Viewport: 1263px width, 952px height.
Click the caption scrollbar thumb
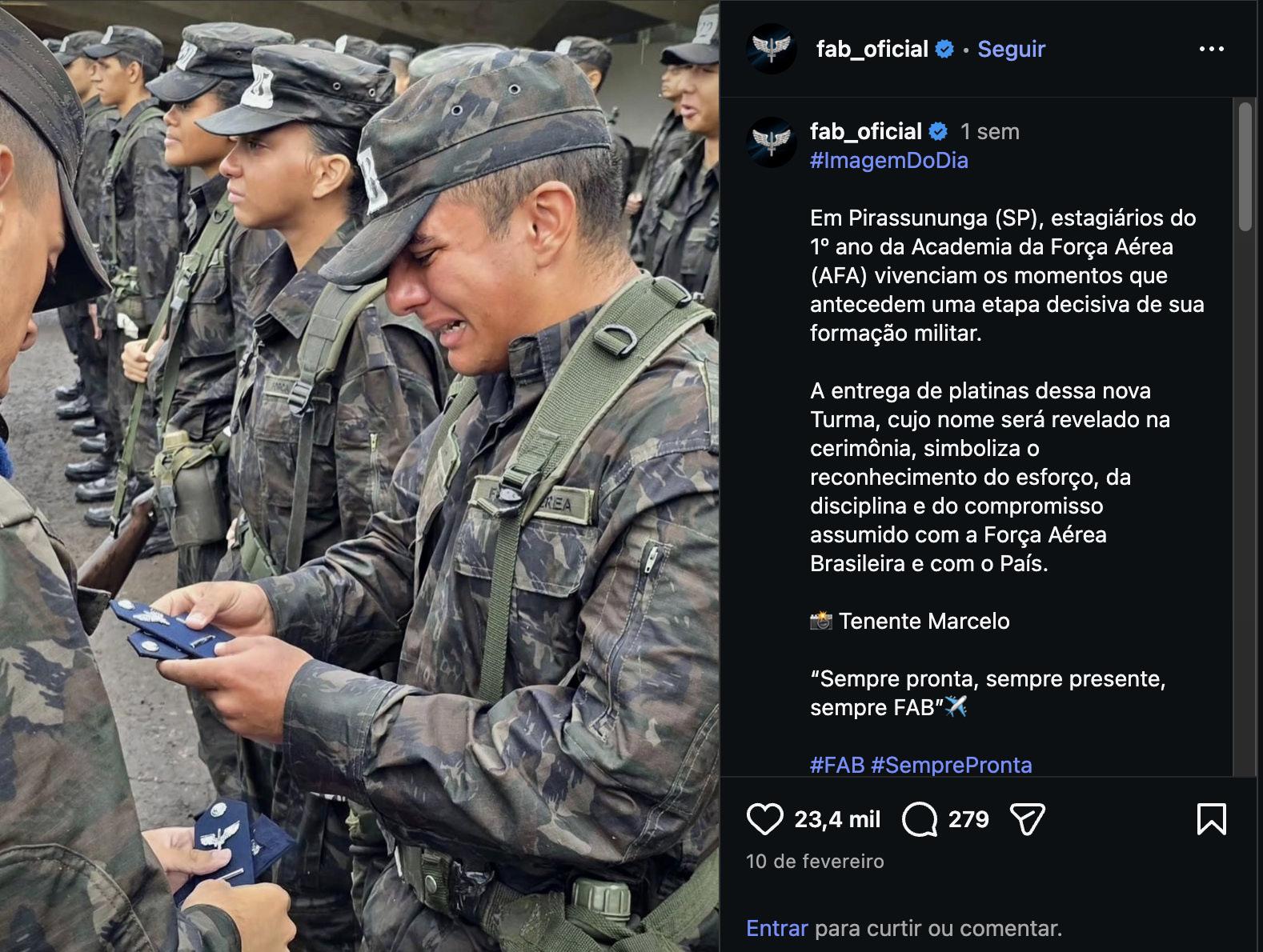1245,166
